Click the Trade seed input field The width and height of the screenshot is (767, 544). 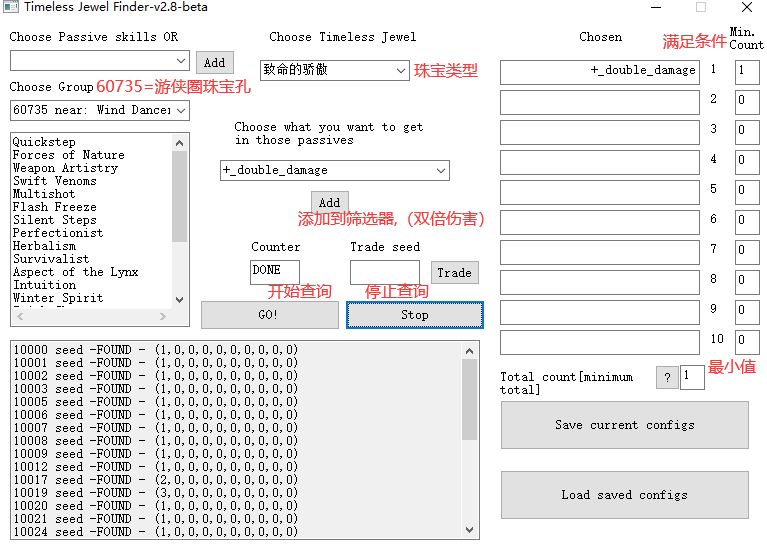[x=385, y=272]
